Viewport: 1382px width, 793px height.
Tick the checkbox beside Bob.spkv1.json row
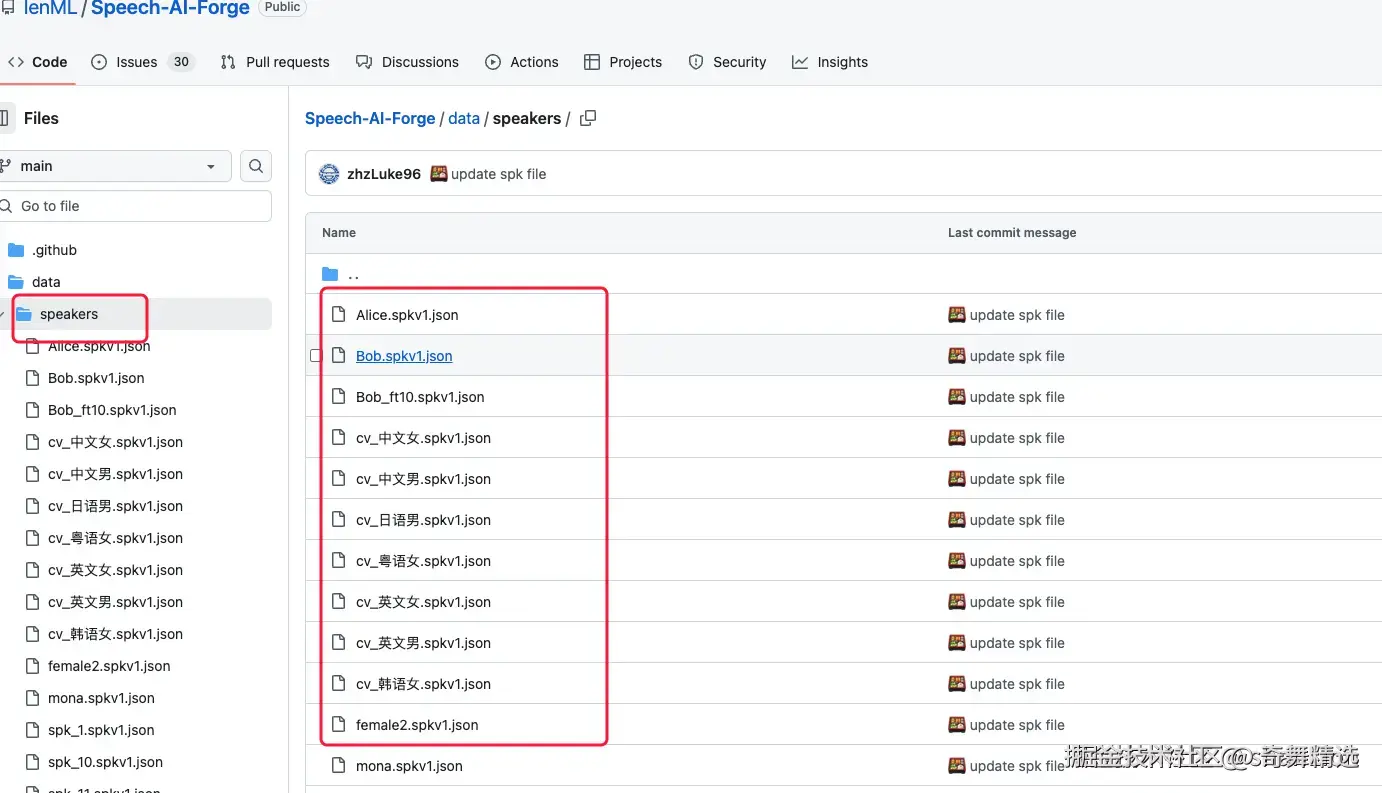(316, 356)
